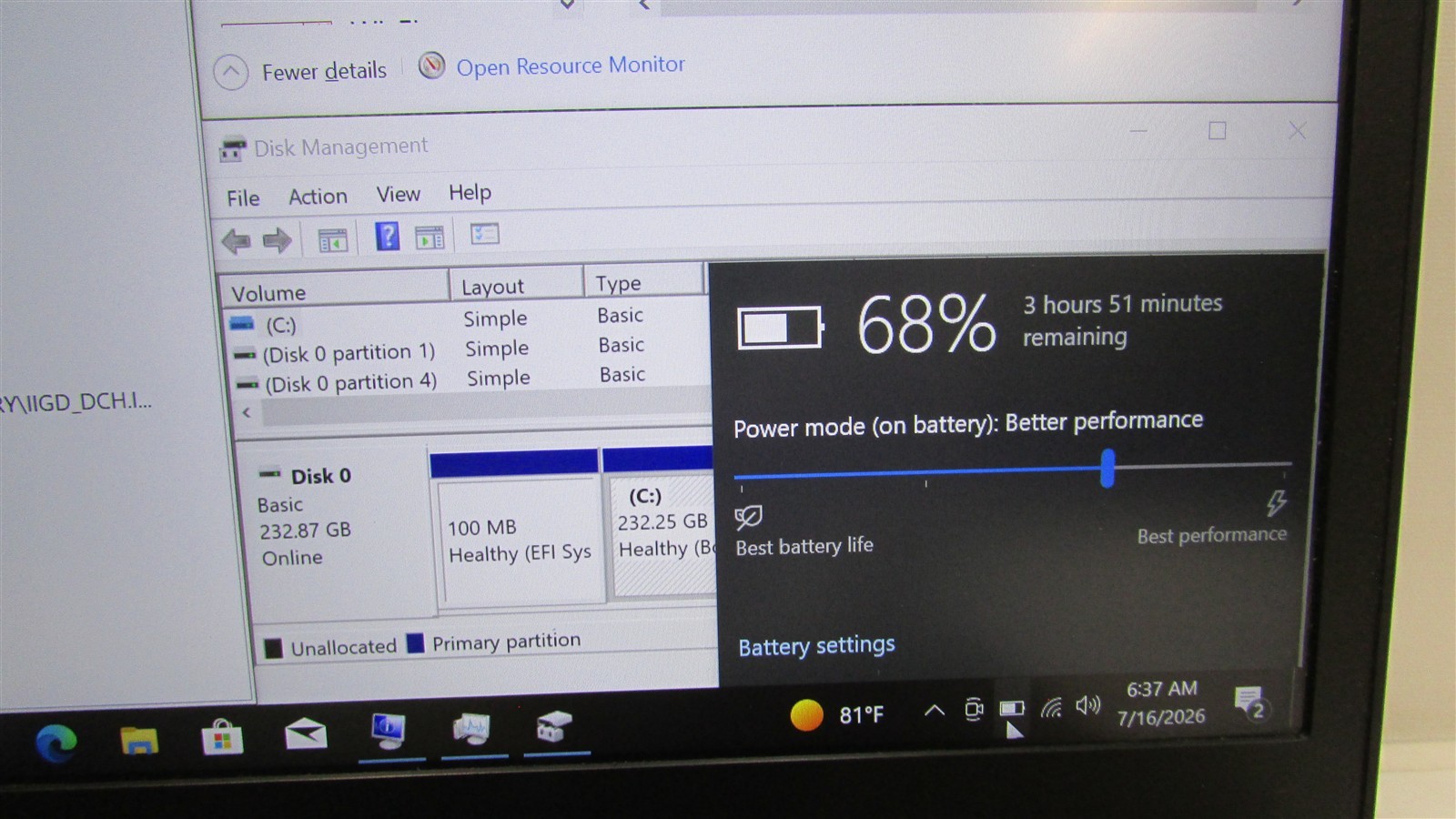Switch to the system info taskbar app
Viewport: 1456px width, 819px height.
tap(389, 729)
